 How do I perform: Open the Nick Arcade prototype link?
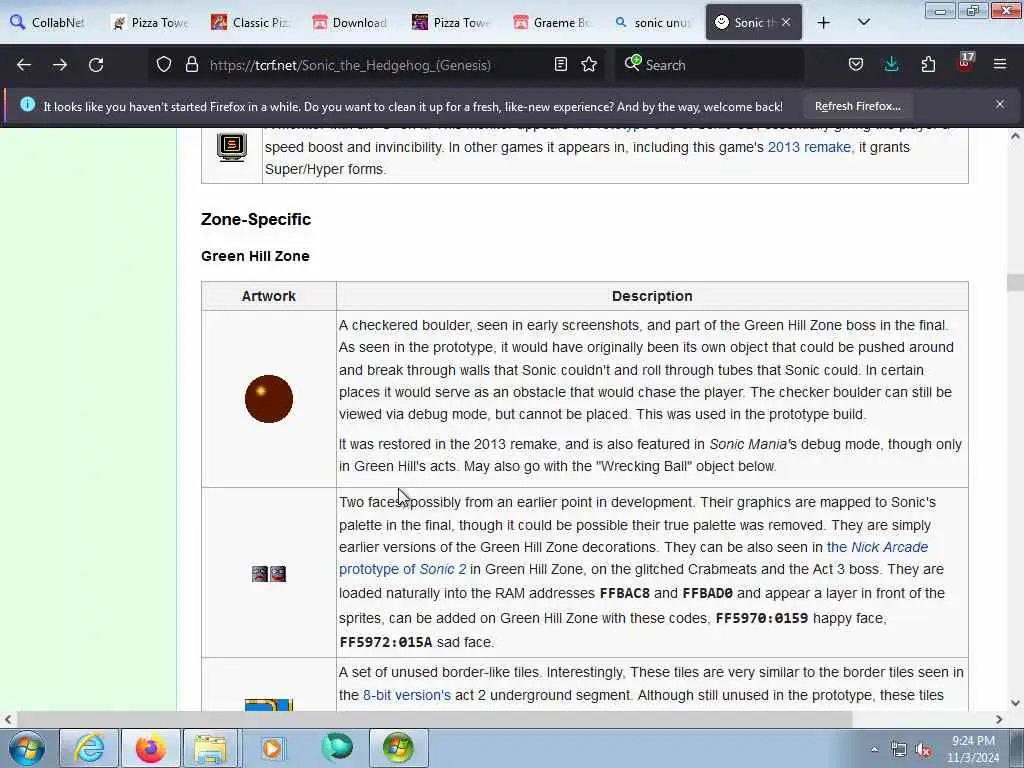[x=877, y=547]
